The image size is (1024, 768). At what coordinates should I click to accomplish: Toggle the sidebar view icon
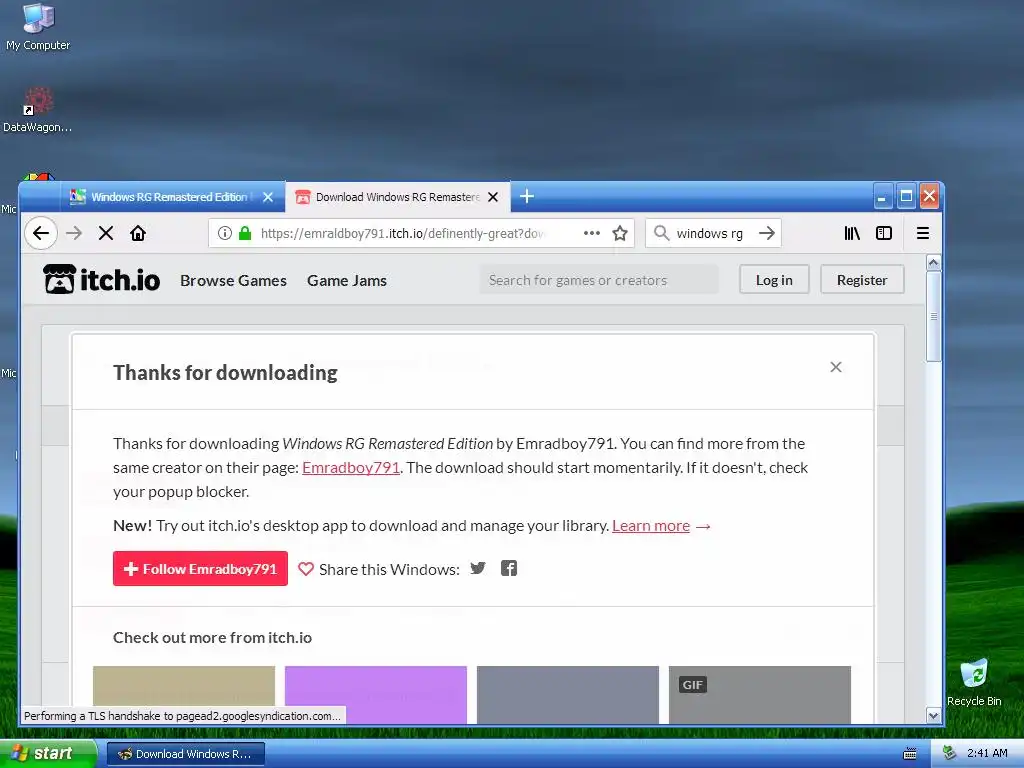coord(884,233)
